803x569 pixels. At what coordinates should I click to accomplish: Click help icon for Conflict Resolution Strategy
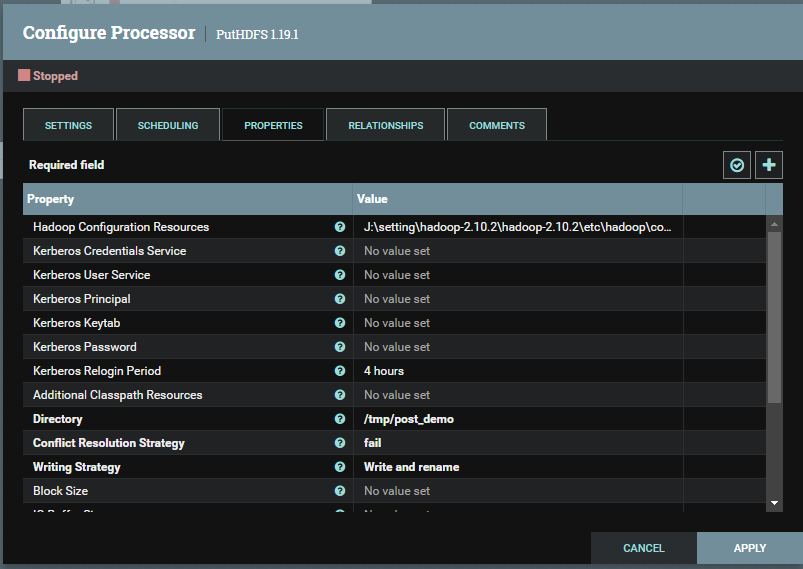point(340,443)
